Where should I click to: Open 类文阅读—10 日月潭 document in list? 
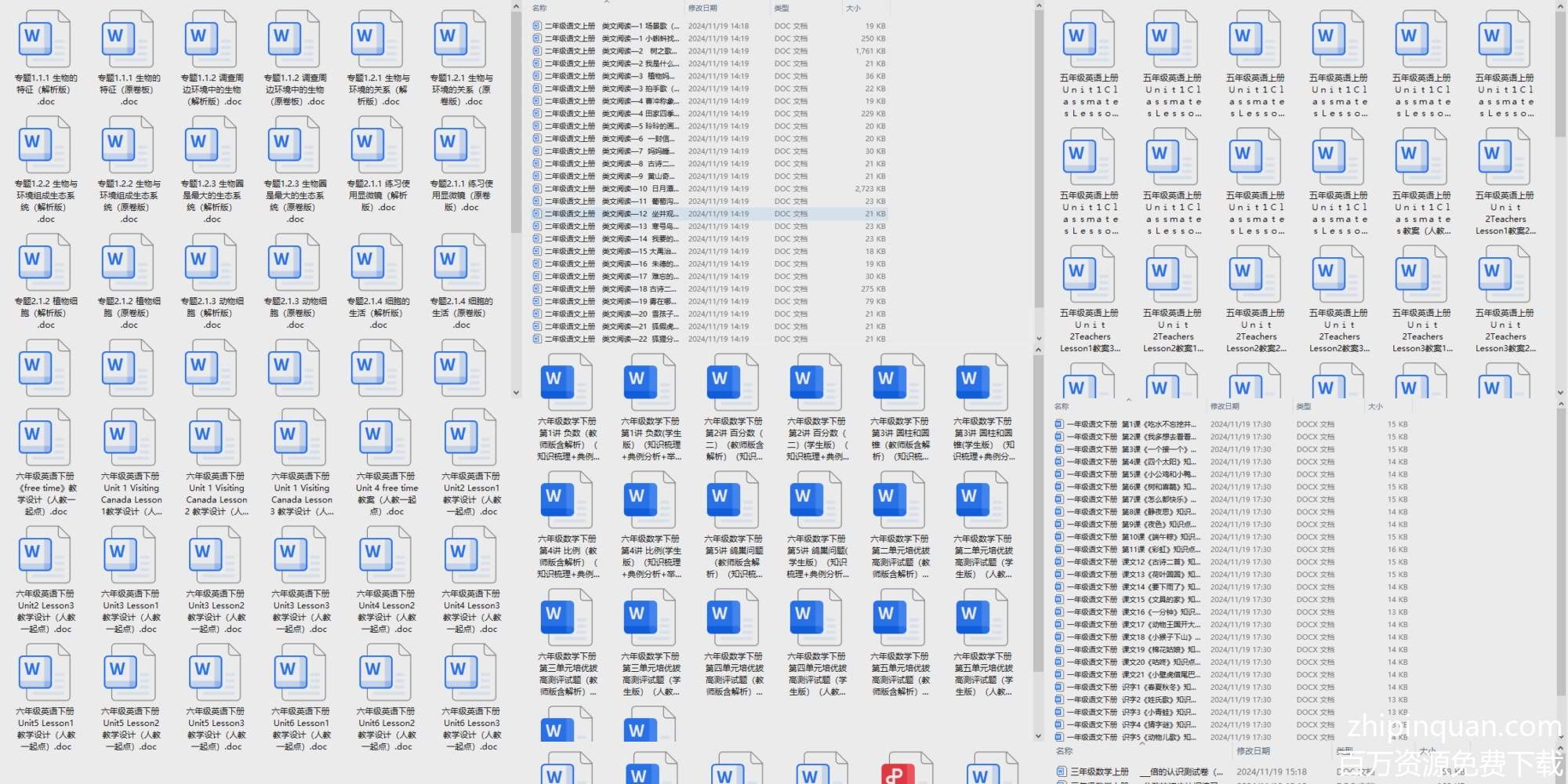tap(627, 189)
